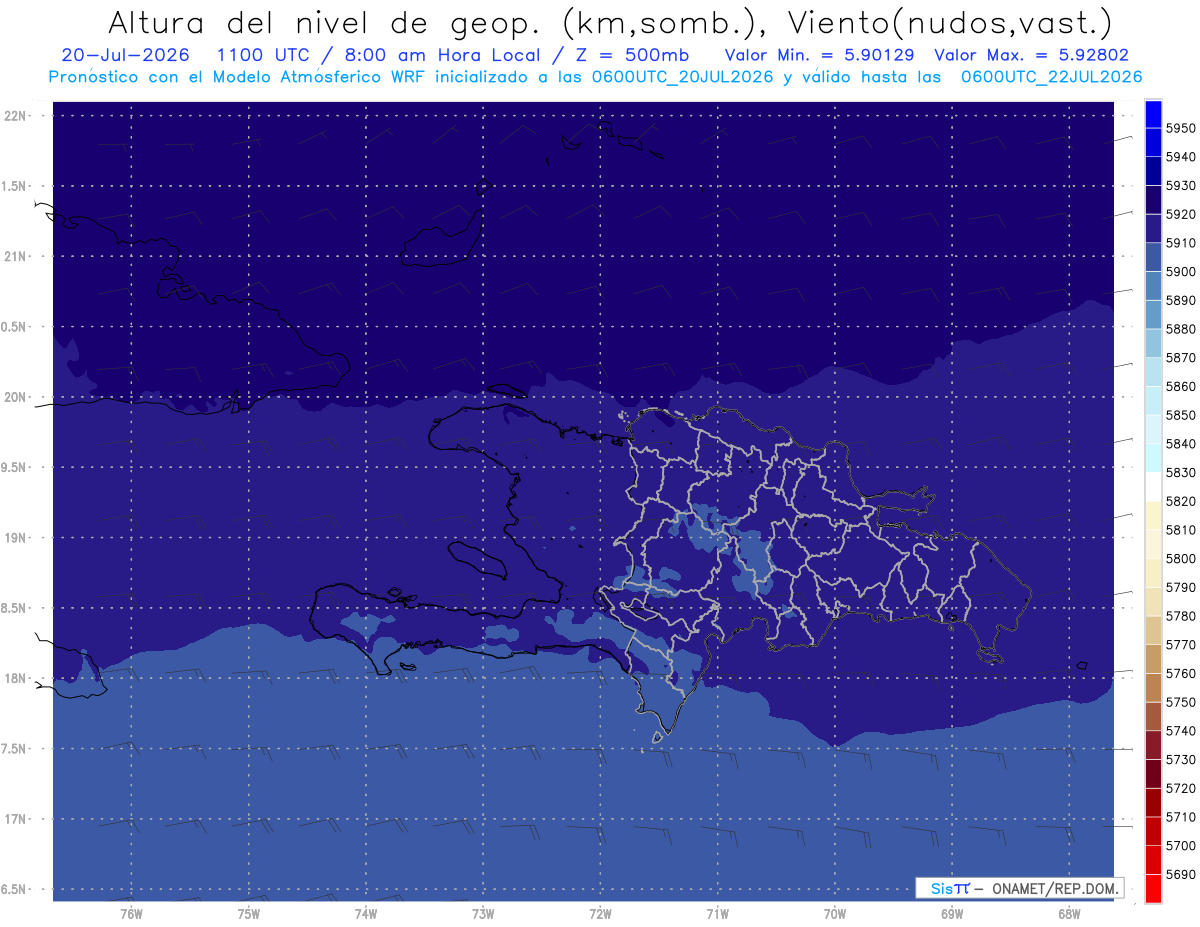The width and height of the screenshot is (1200, 927).
Task: Select the color band between 5900 and 5910
Action: (x=1152, y=257)
